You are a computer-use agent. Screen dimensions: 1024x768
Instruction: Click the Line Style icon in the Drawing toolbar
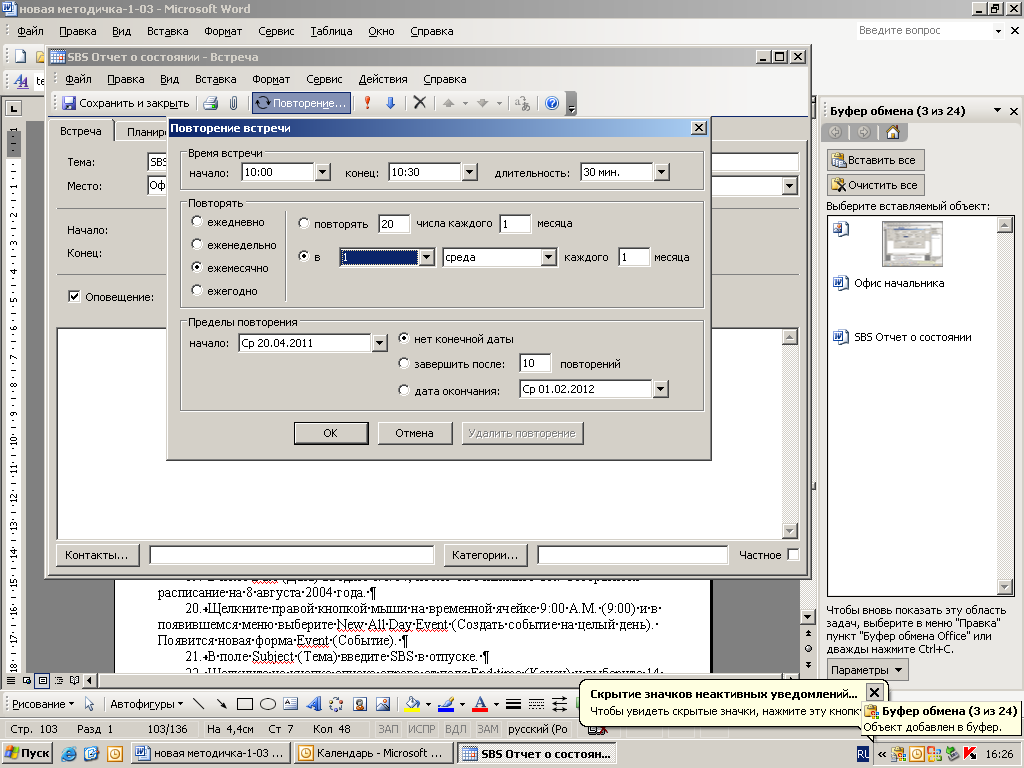pyautogui.click(x=513, y=704)
